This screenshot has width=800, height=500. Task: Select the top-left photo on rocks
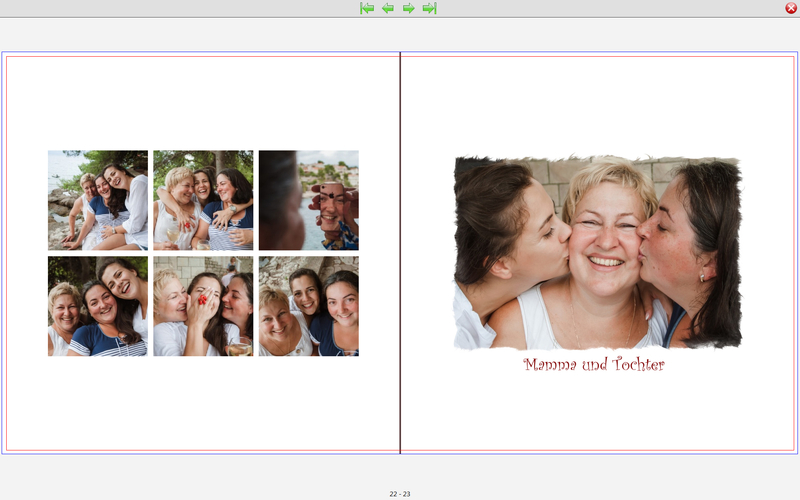tap(98, 200)
